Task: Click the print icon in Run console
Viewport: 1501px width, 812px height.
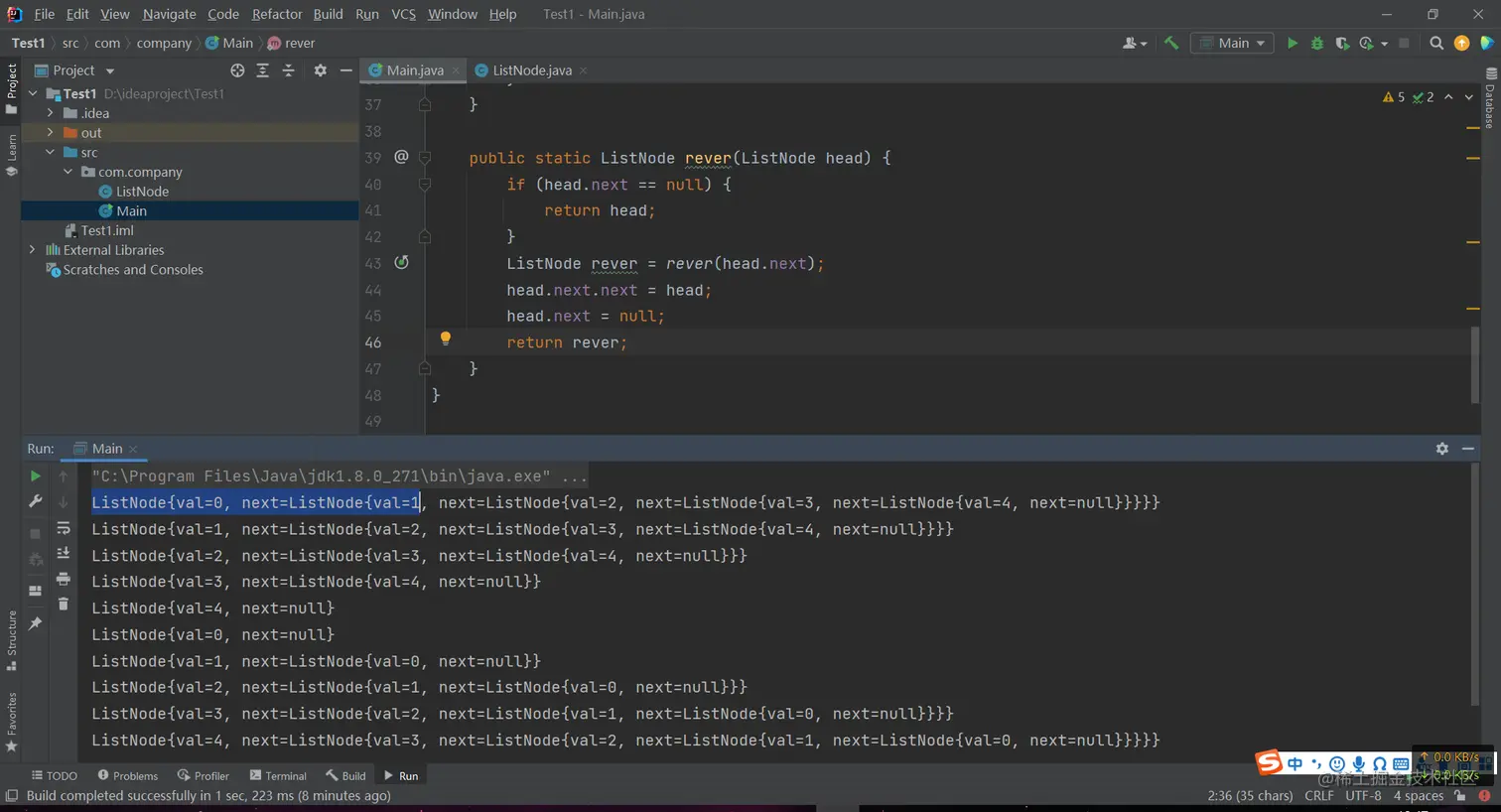Action: (x=64, y=579)
